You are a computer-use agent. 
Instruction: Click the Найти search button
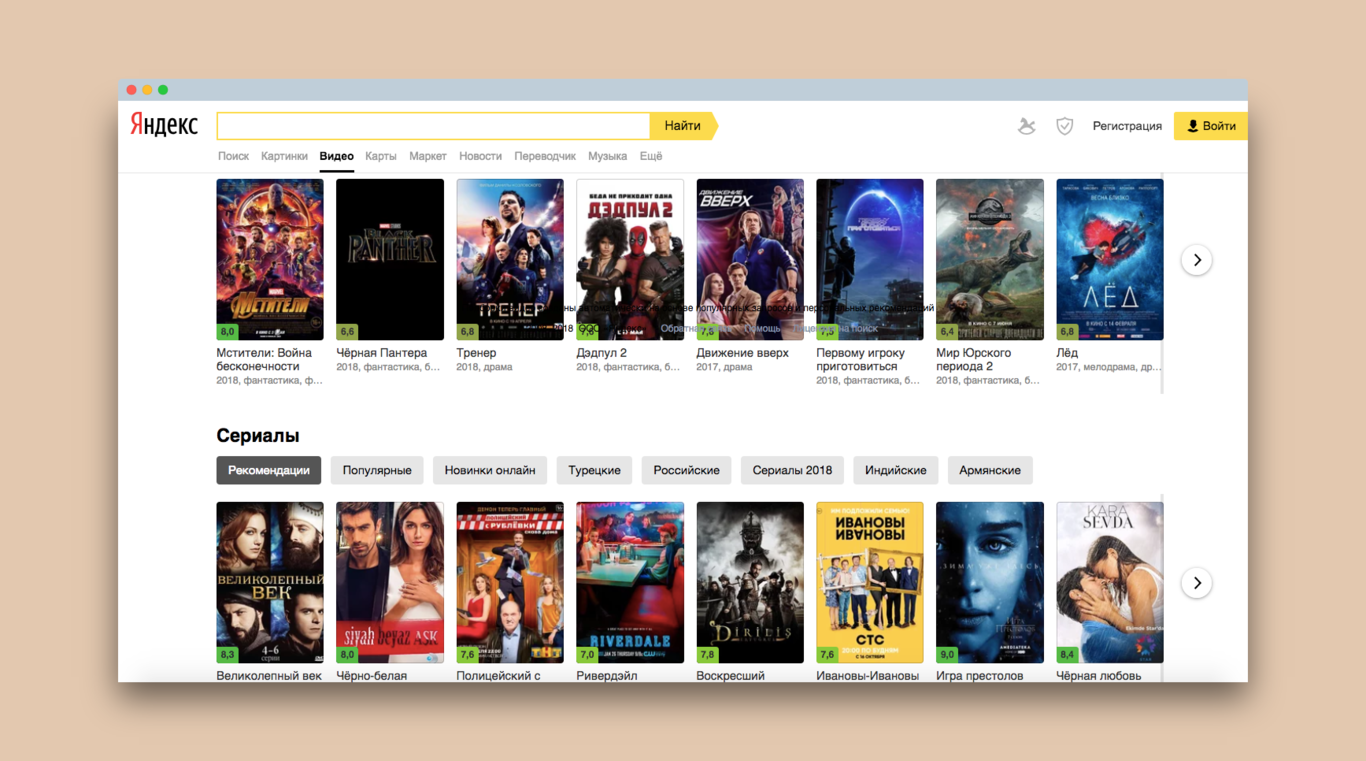(684, 126)
